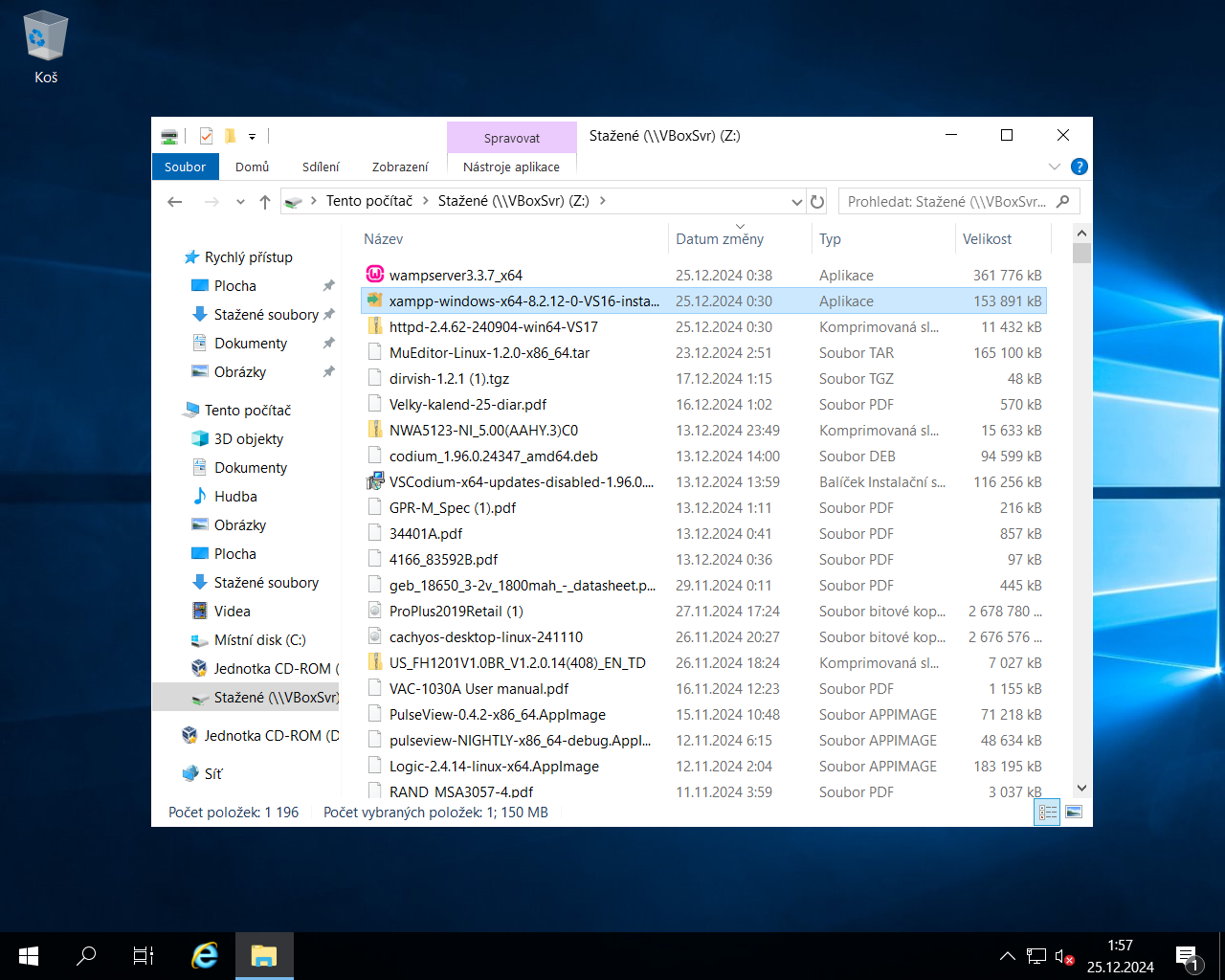
Task: Go back using the Back arrow
Action: click(174, 201)
